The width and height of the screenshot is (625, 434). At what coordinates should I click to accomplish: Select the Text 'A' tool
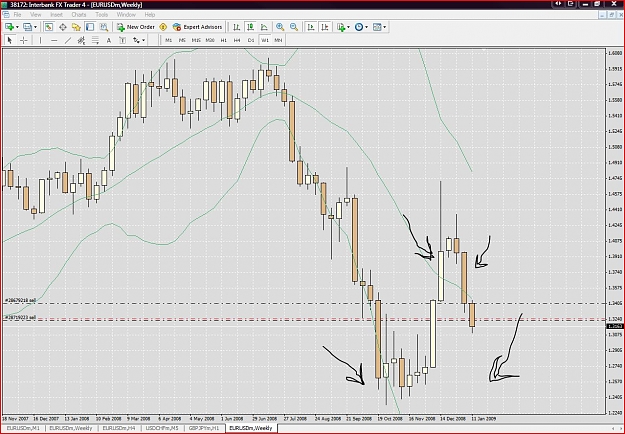coord(108,40)
